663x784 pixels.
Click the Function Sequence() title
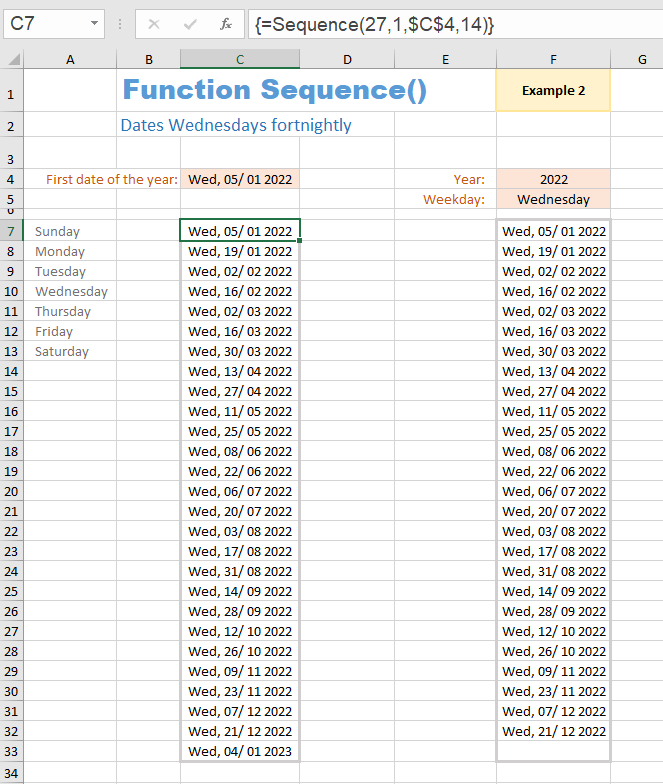pos(274,90)
